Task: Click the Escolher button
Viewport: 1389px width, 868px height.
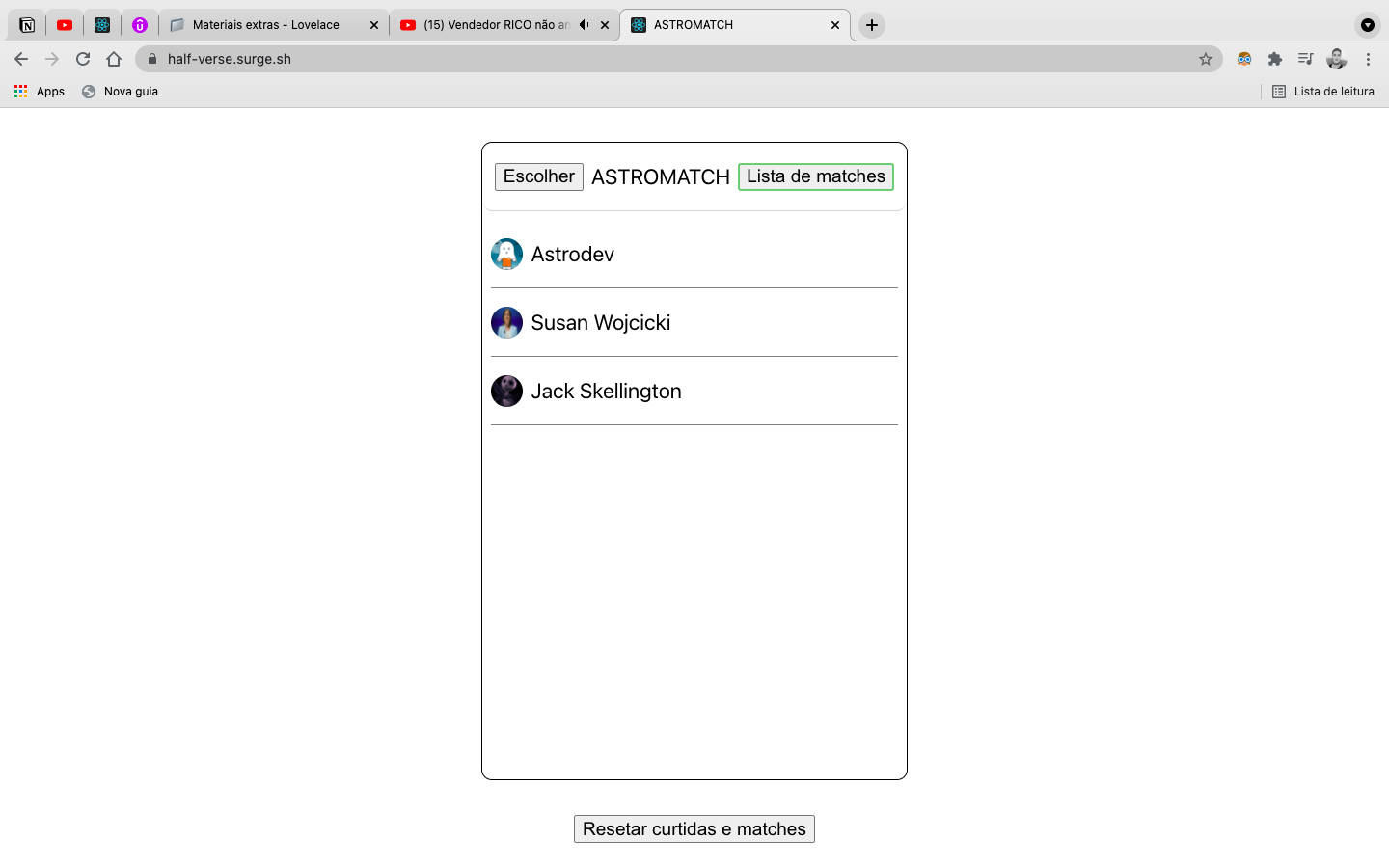Action: tap(538, 176)
